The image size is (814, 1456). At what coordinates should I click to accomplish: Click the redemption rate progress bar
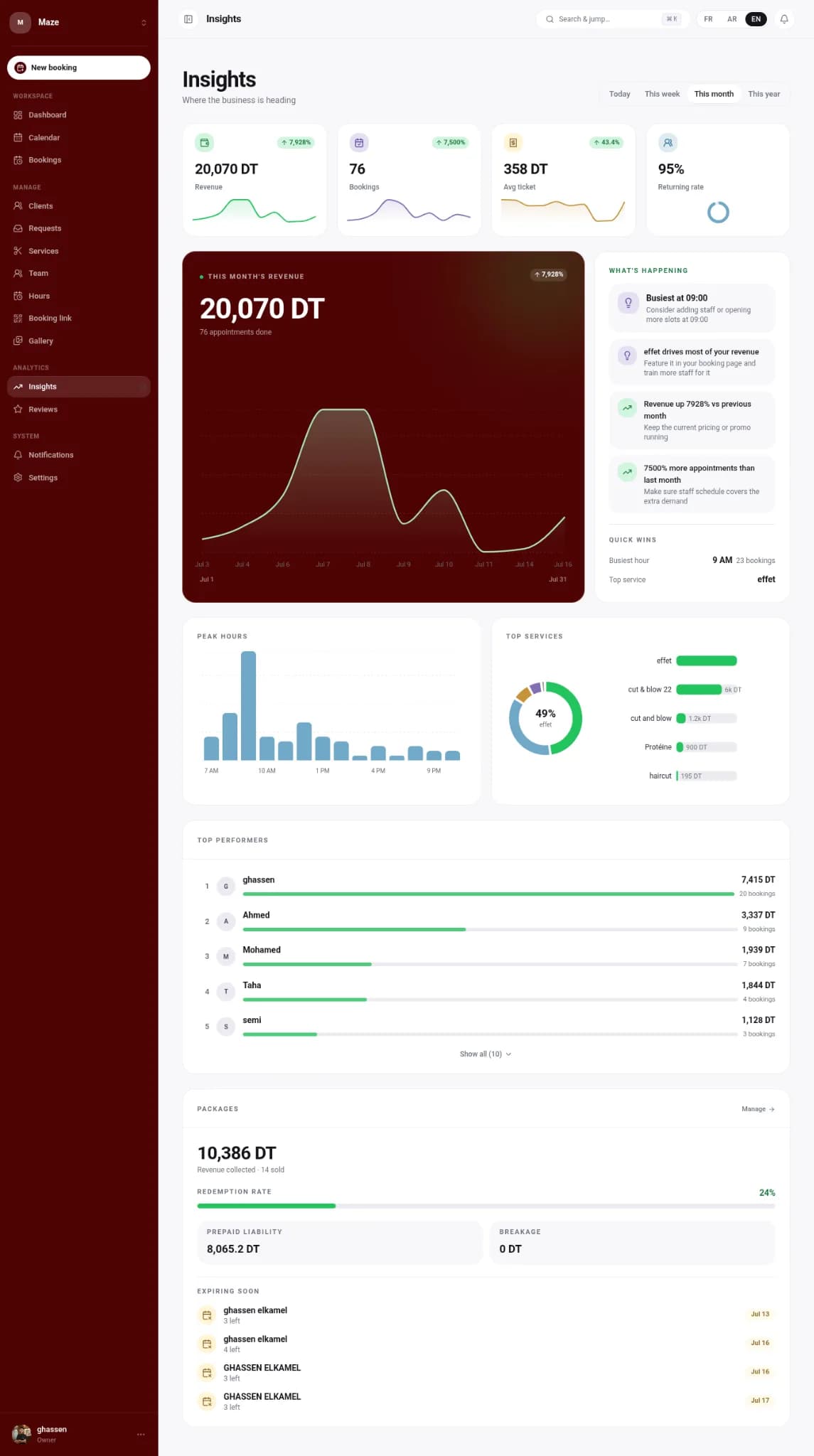click(486, 1206)
